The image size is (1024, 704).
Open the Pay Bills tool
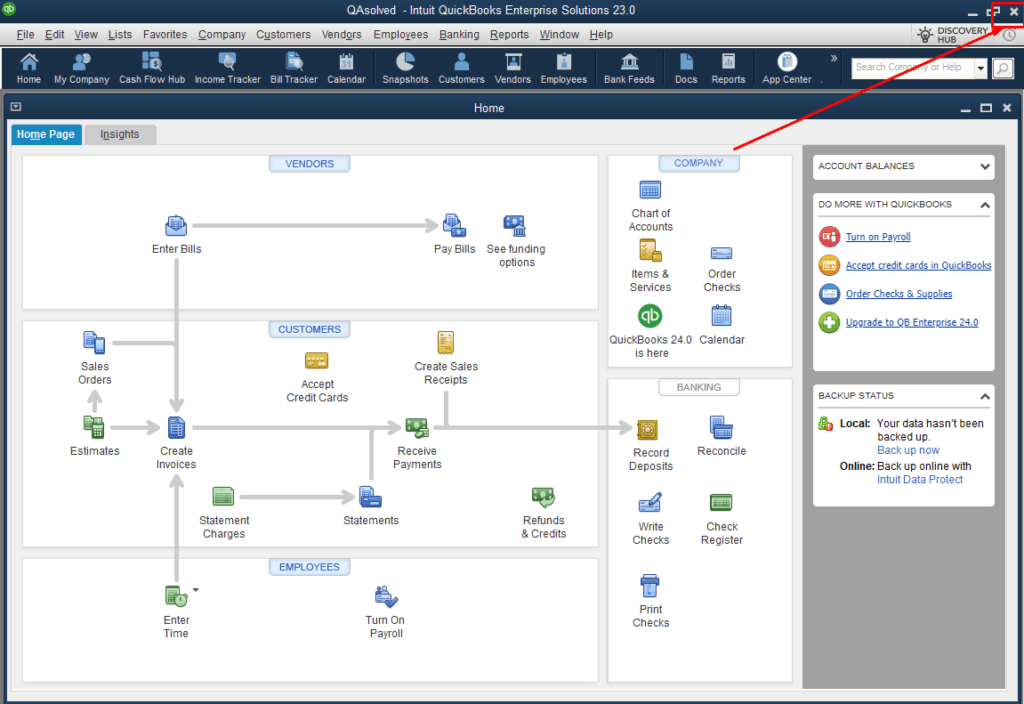point(454,226)
